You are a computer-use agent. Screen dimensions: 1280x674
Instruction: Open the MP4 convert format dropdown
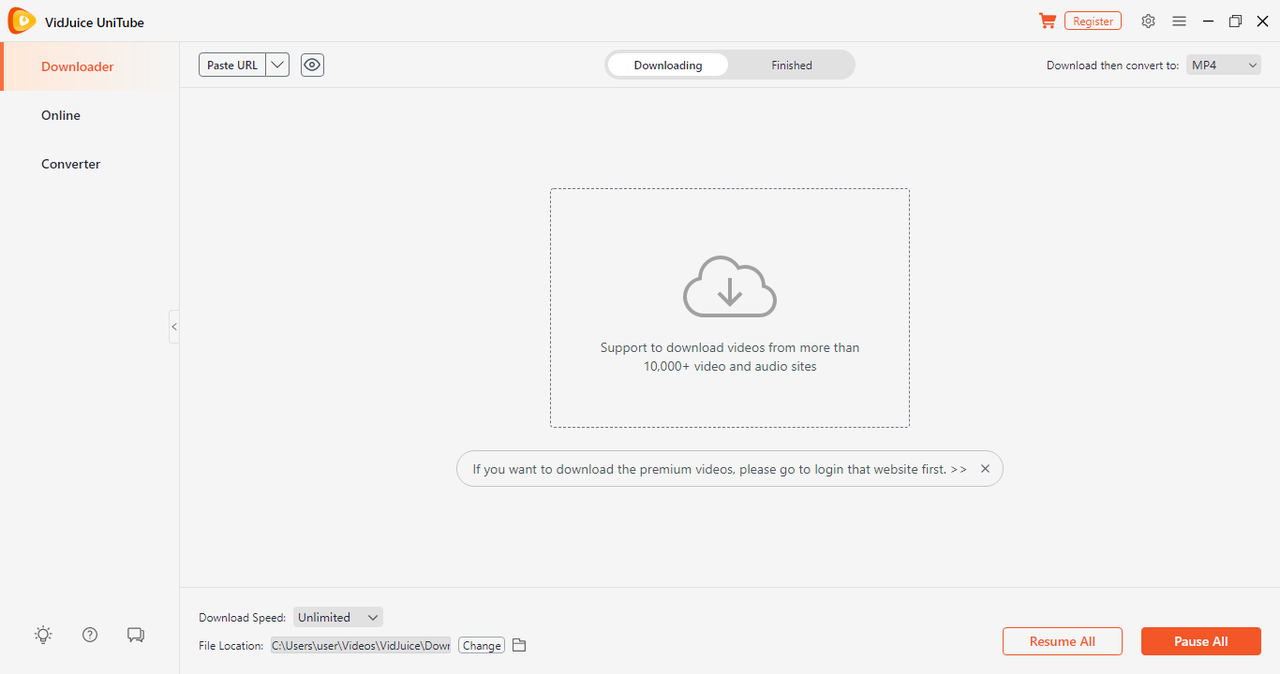pos(1224,65)
